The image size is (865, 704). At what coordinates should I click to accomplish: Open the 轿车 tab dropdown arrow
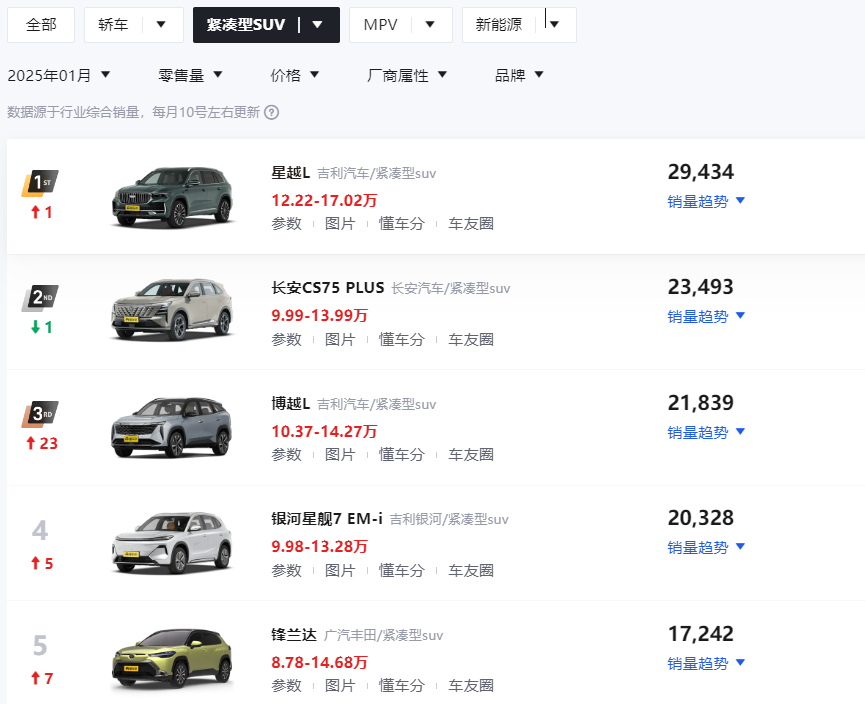(x=161, y=24)
